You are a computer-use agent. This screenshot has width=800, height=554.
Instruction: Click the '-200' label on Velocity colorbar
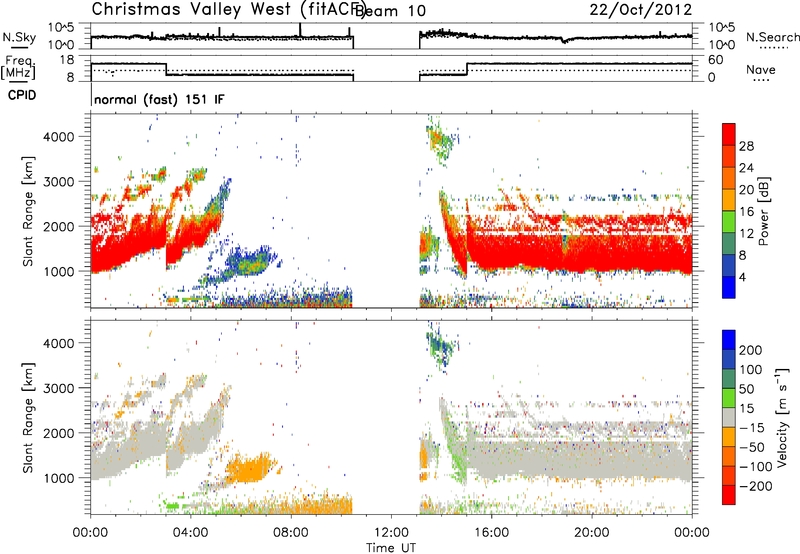pos(755,486)
